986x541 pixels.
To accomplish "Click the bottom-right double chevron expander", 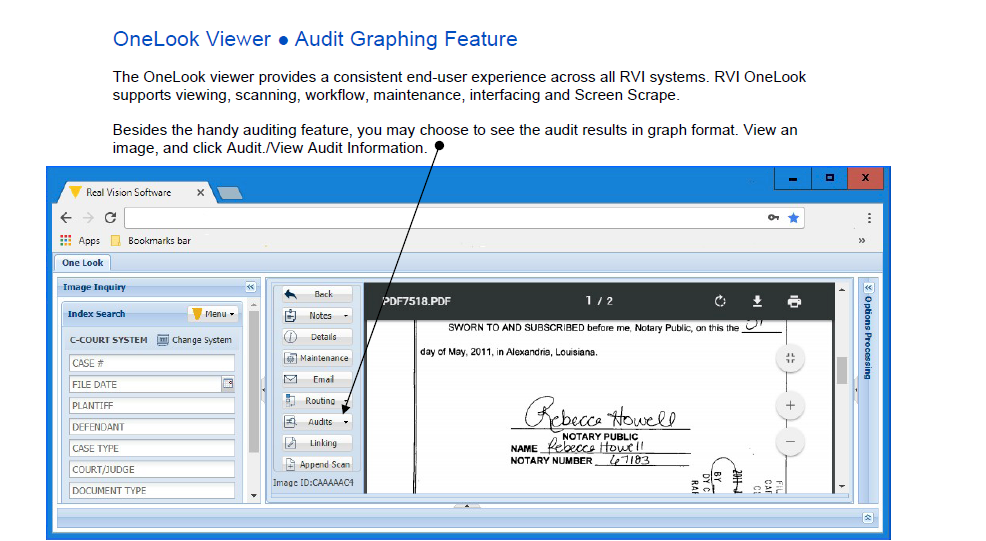I will tap(868, 518).
